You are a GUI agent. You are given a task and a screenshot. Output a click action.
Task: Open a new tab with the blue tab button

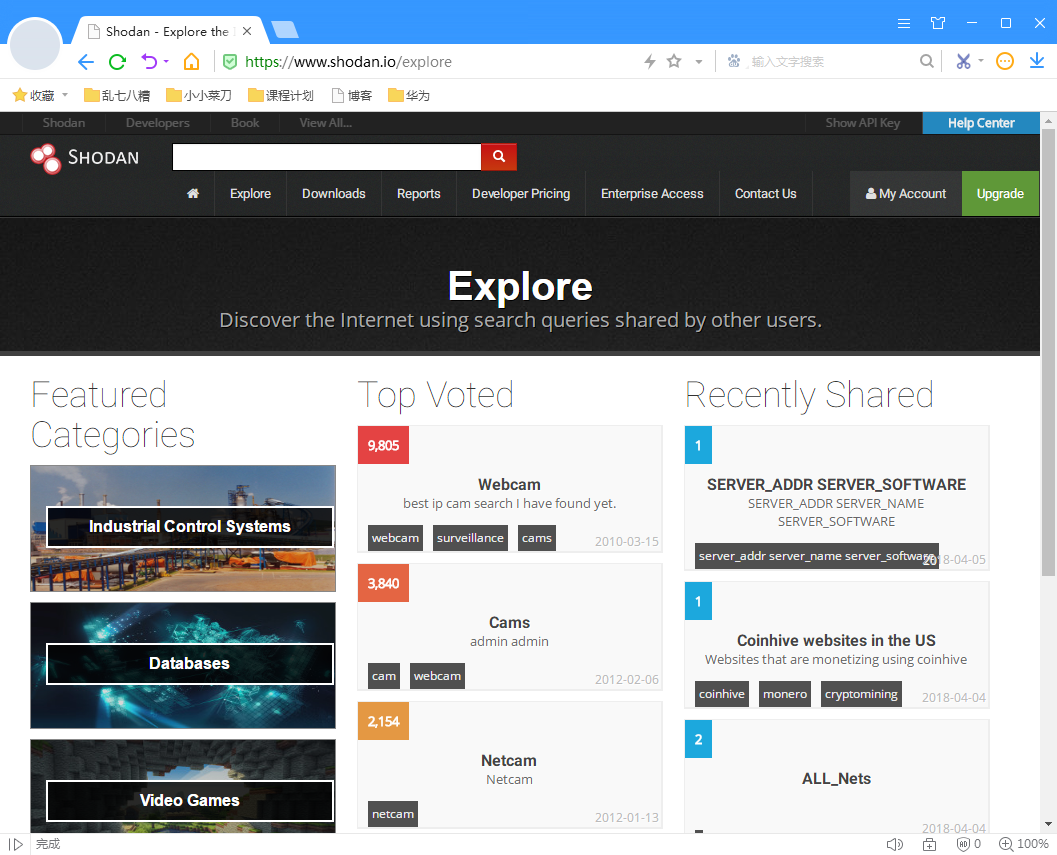click(285, 30)
